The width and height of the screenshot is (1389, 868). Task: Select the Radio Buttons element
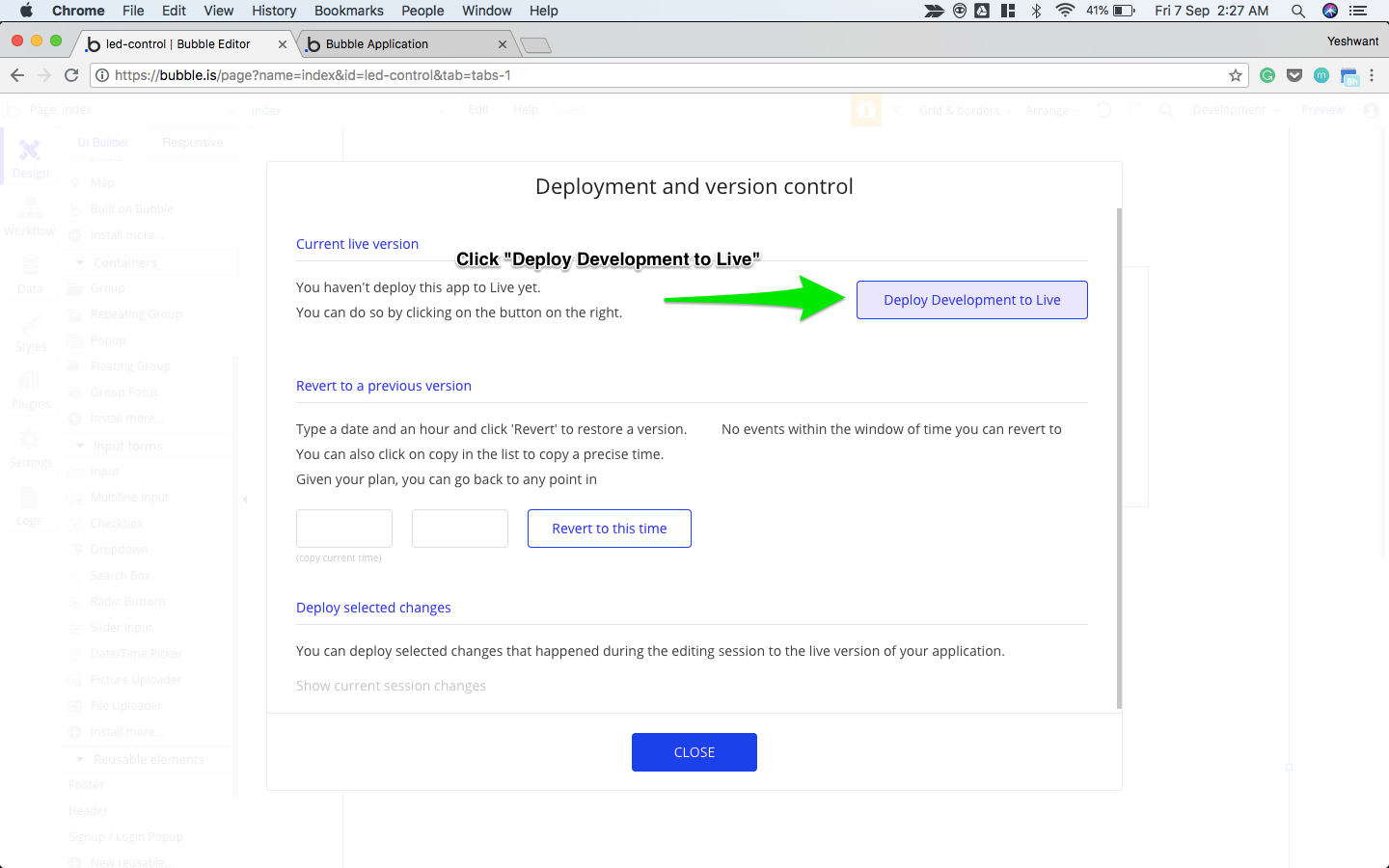click(128, 602)
